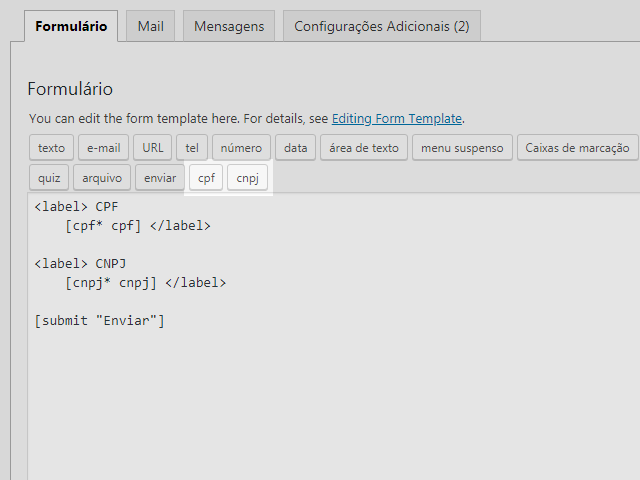Insert a menu suspenso tag
The width and height of the screenshot is (640, 480).
pyautogui.click(x=462, y=147)
